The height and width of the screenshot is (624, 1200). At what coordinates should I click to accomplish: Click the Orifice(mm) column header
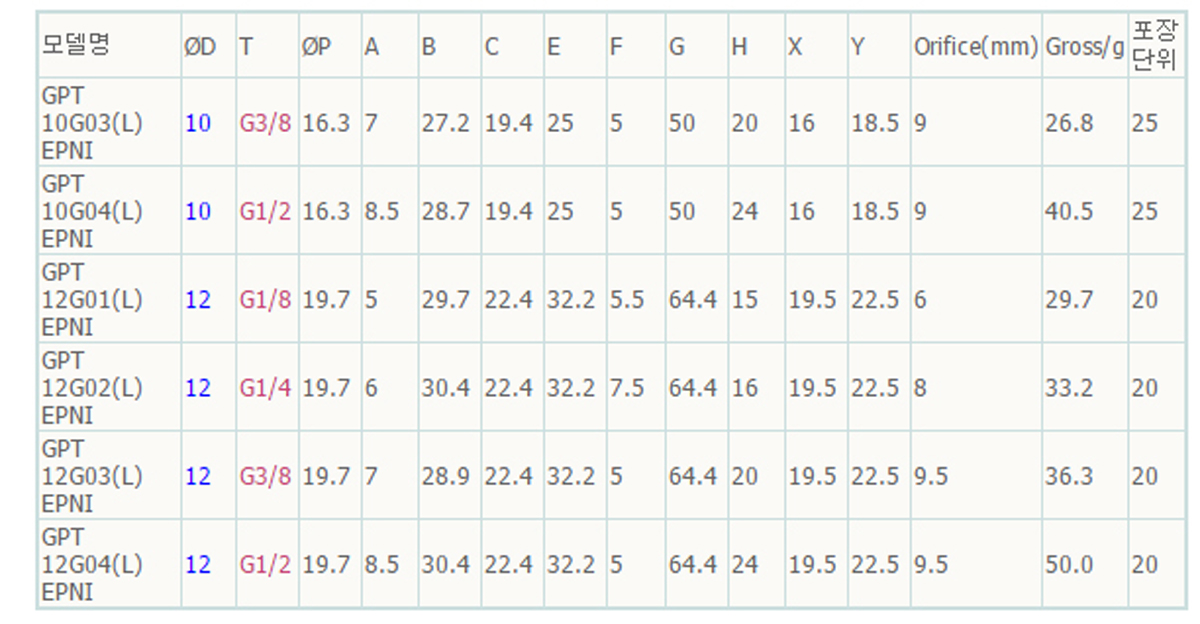coord(976,46)
